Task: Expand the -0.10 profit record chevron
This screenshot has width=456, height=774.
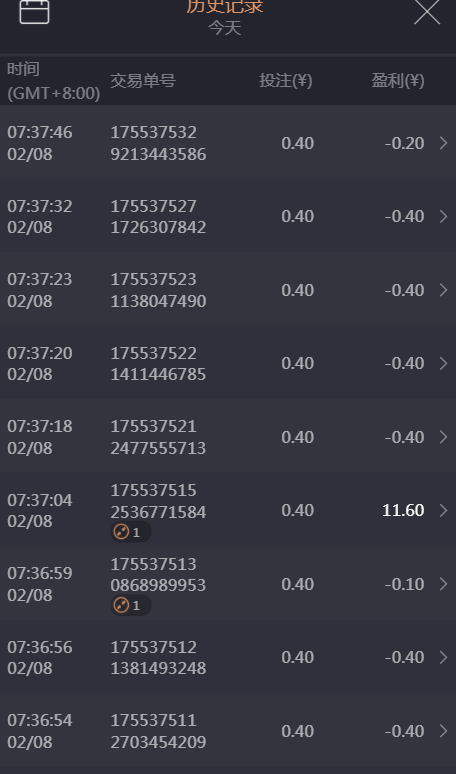Action: point(443,584)
